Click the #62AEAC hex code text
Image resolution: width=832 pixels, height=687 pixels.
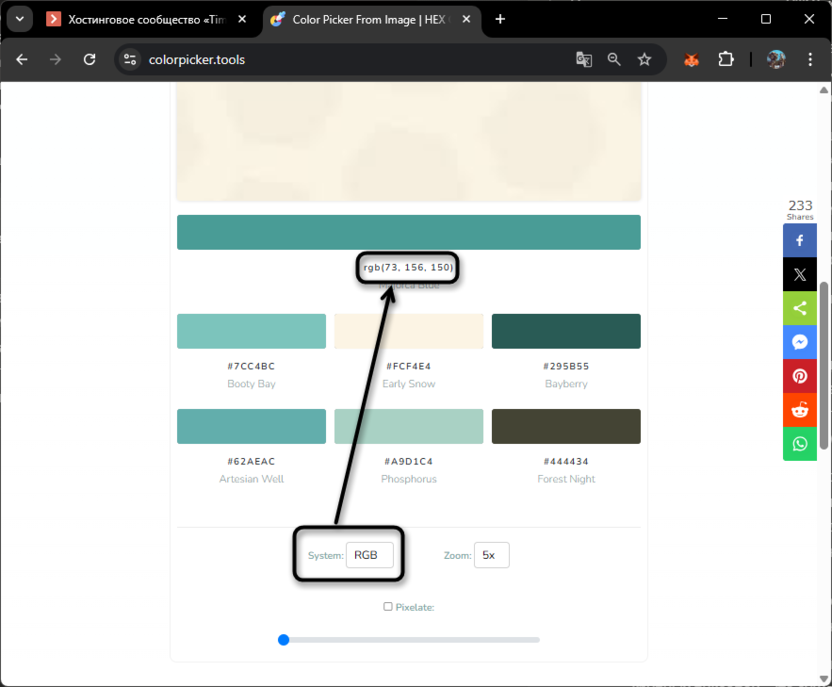click(252, 462)
